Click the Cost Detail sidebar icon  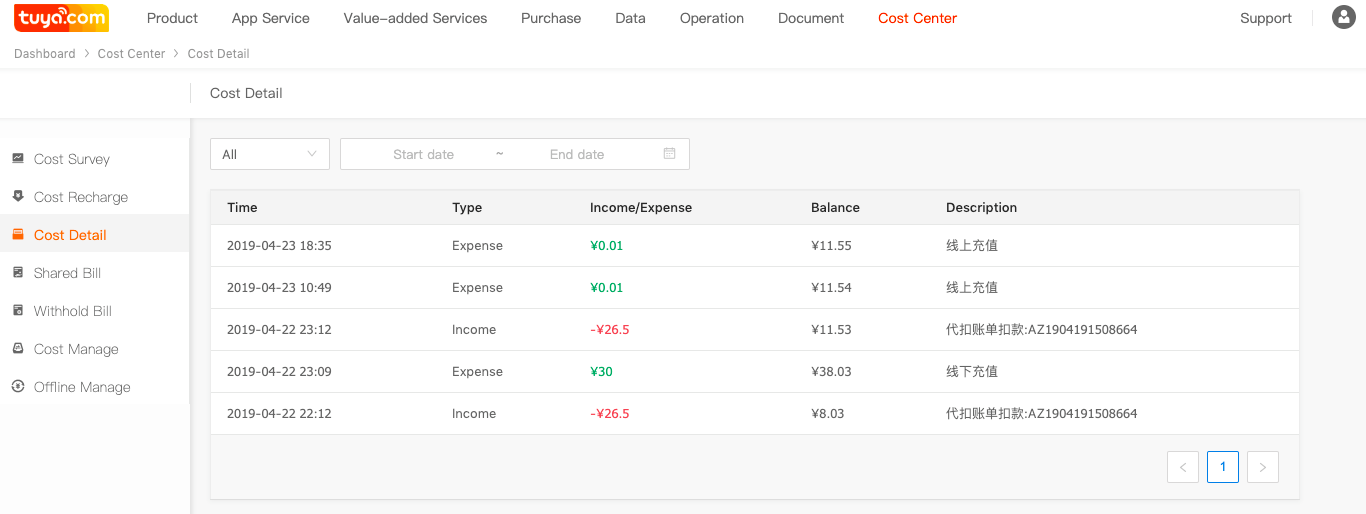tap(18, 234)
